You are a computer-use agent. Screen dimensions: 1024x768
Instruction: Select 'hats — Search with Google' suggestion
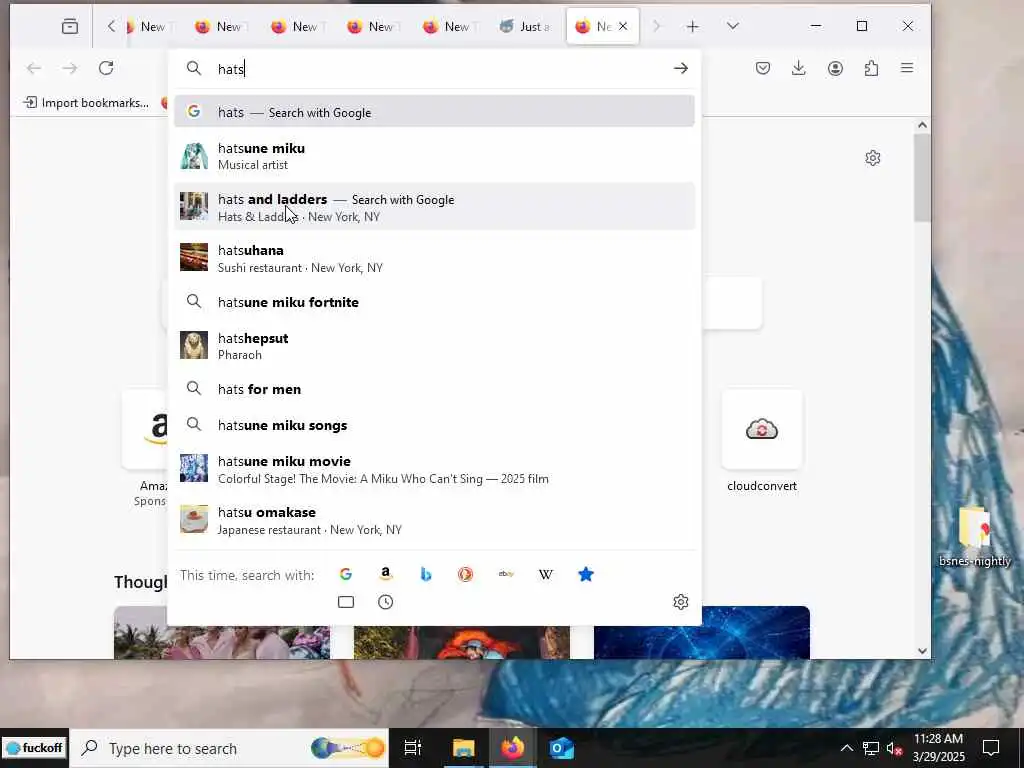434,112
